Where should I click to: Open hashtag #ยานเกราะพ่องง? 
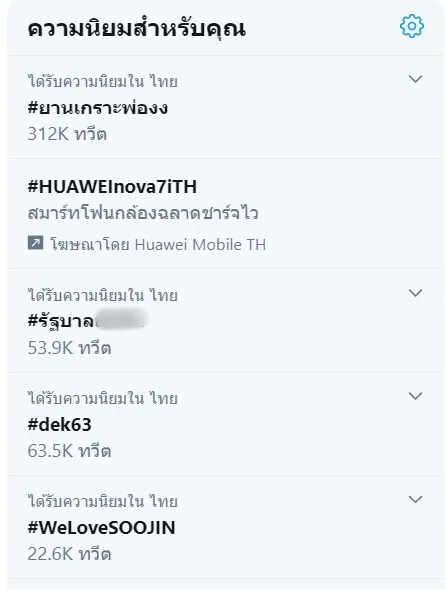[98, 108]
